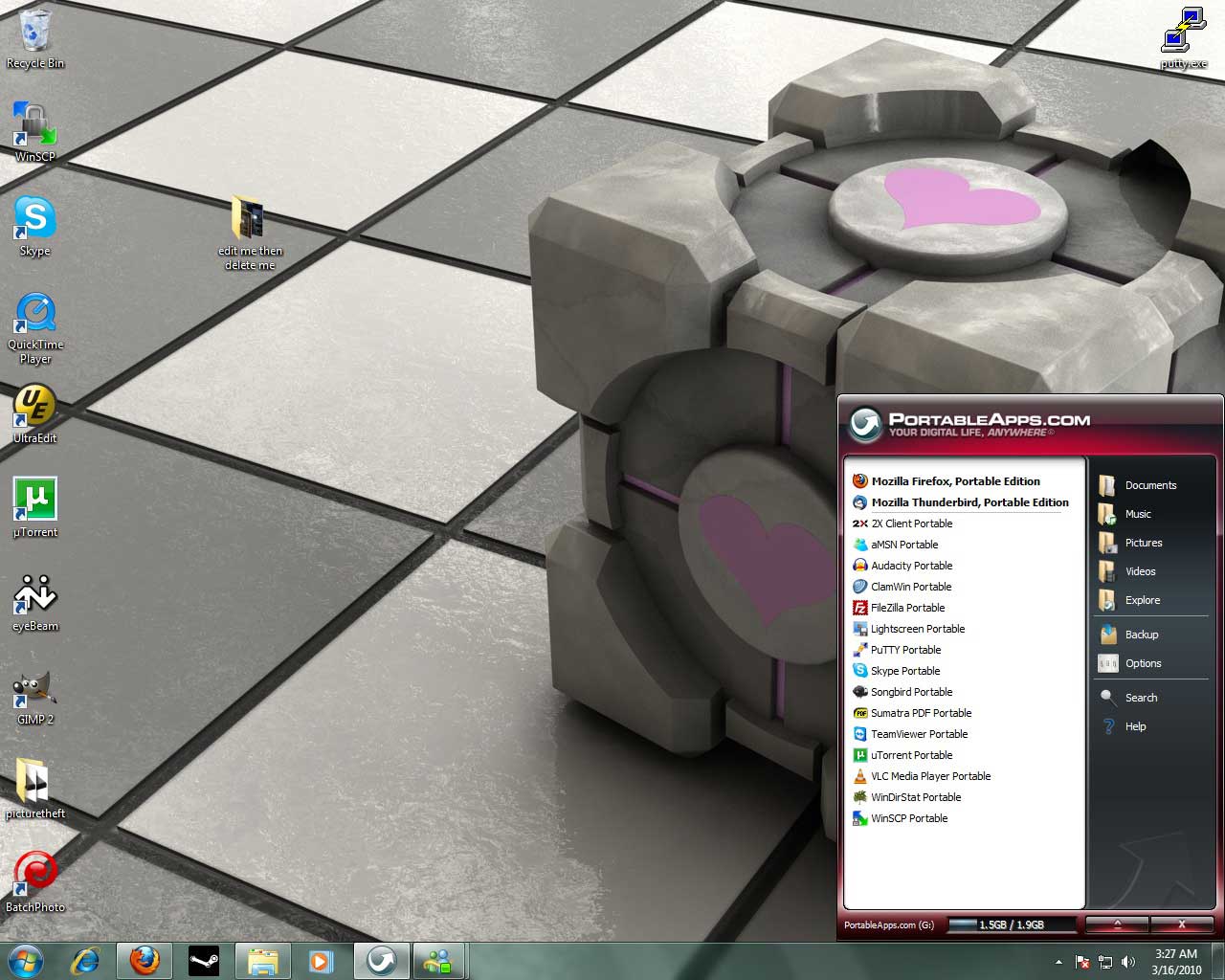Select the BatchPhoto desktop shortcut

[35, 881]
